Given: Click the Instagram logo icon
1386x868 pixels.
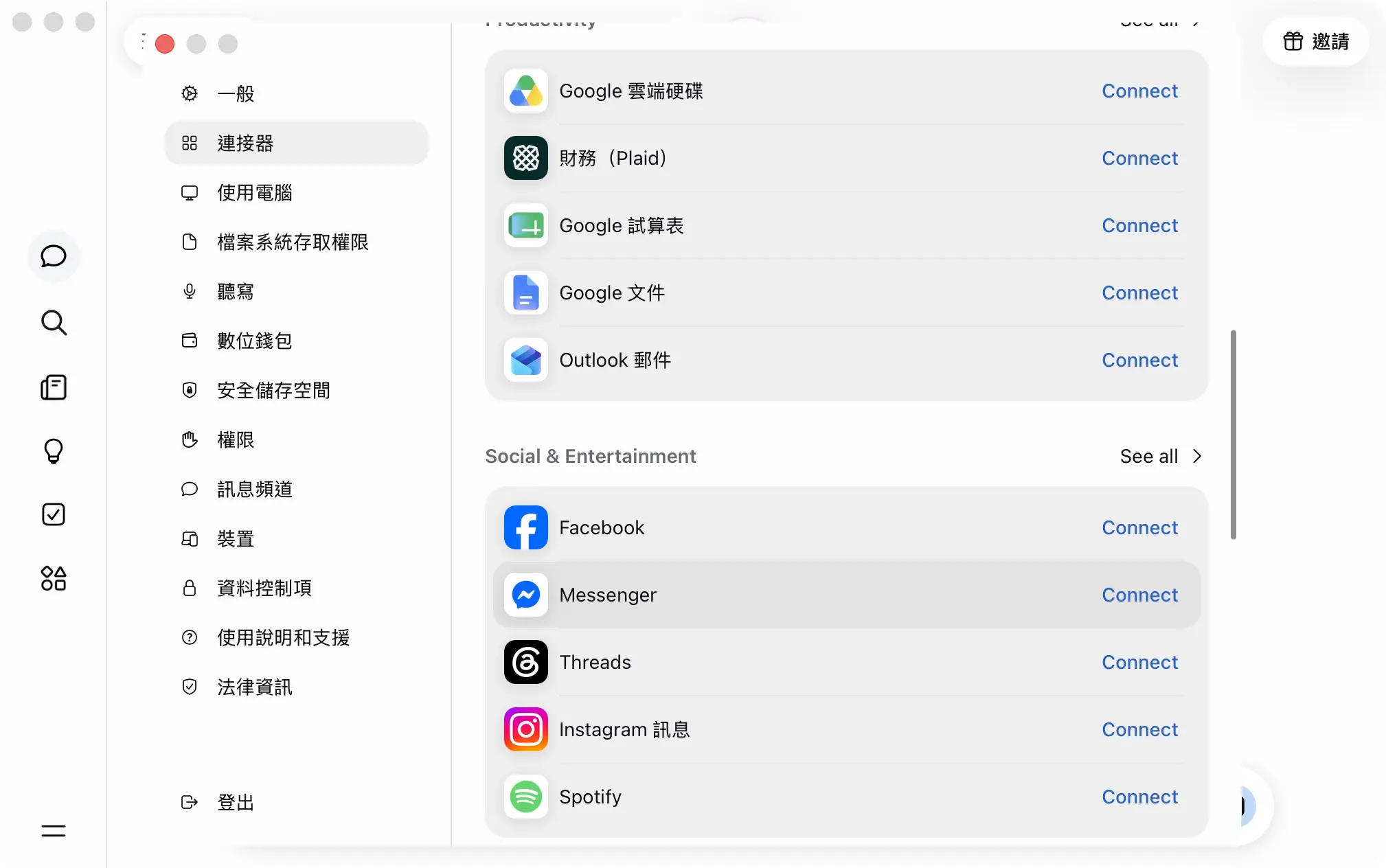Looking at the screenshot, I should tap(526, 729).
